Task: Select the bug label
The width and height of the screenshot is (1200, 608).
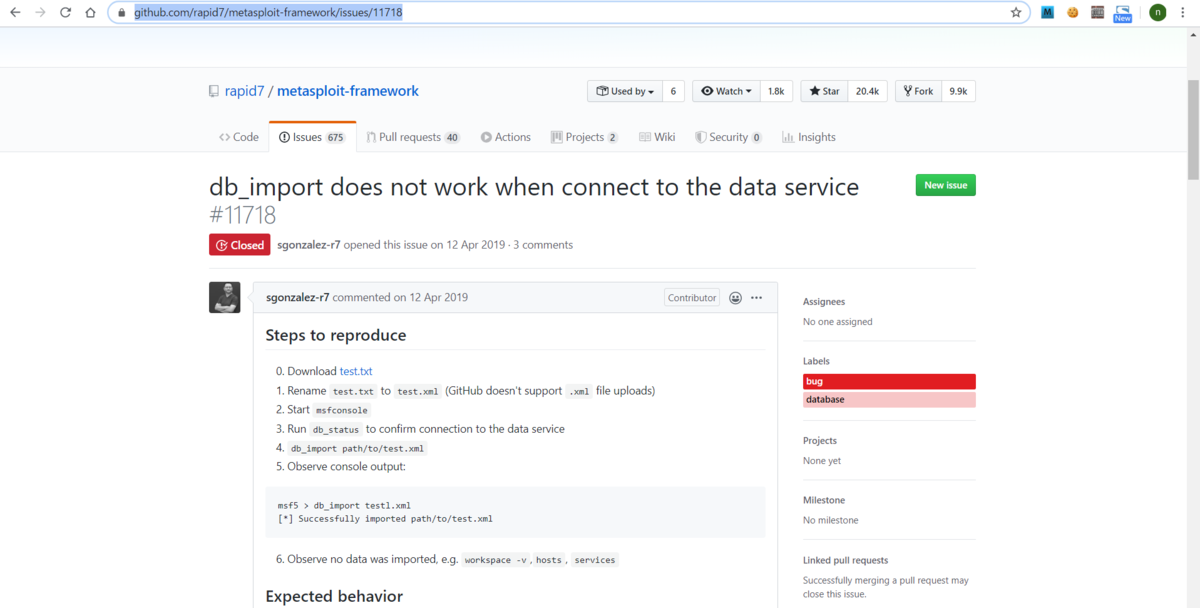Action: click(x=889, y=382)
